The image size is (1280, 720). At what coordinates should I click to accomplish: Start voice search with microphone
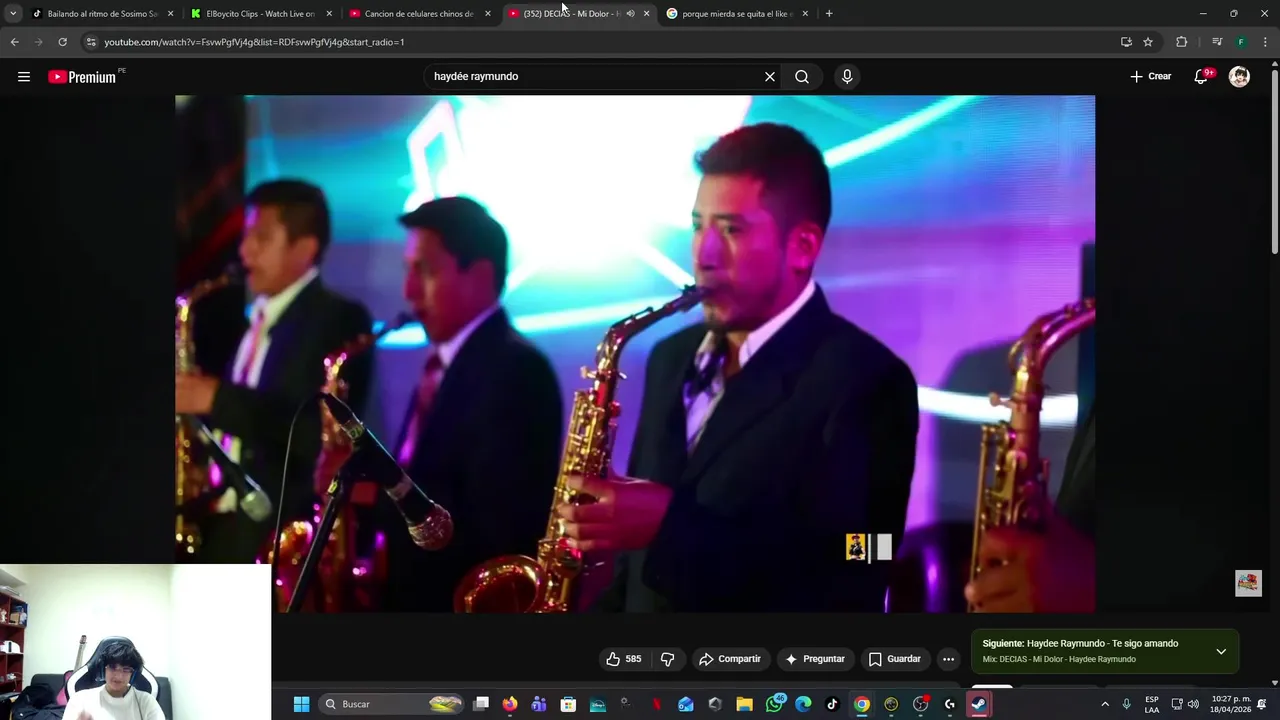(x=847, y=77)
